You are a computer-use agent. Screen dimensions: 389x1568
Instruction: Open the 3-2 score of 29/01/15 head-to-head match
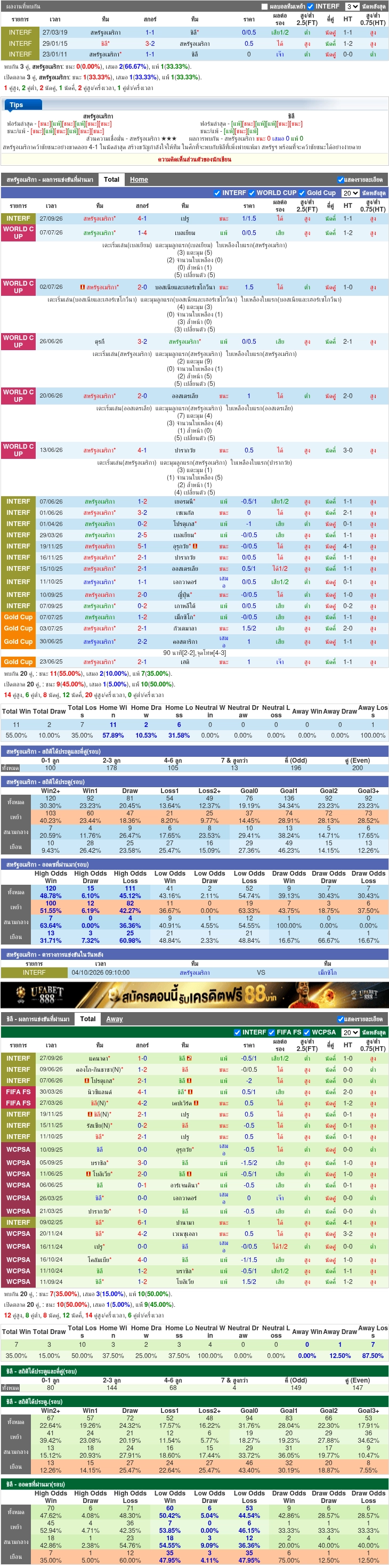150,44
